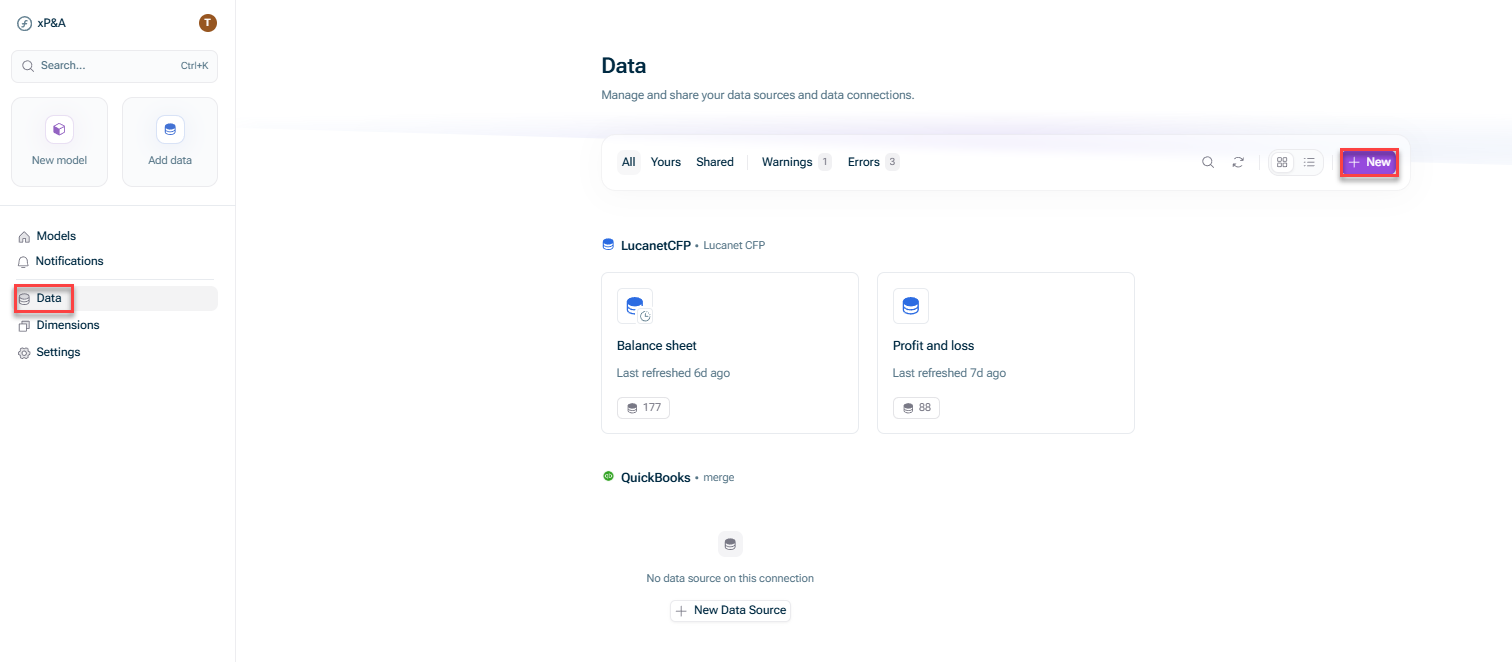Click the xP&A workspace logo icon
The width and height of the screenshot is (1512, 662).
[24, 23]
